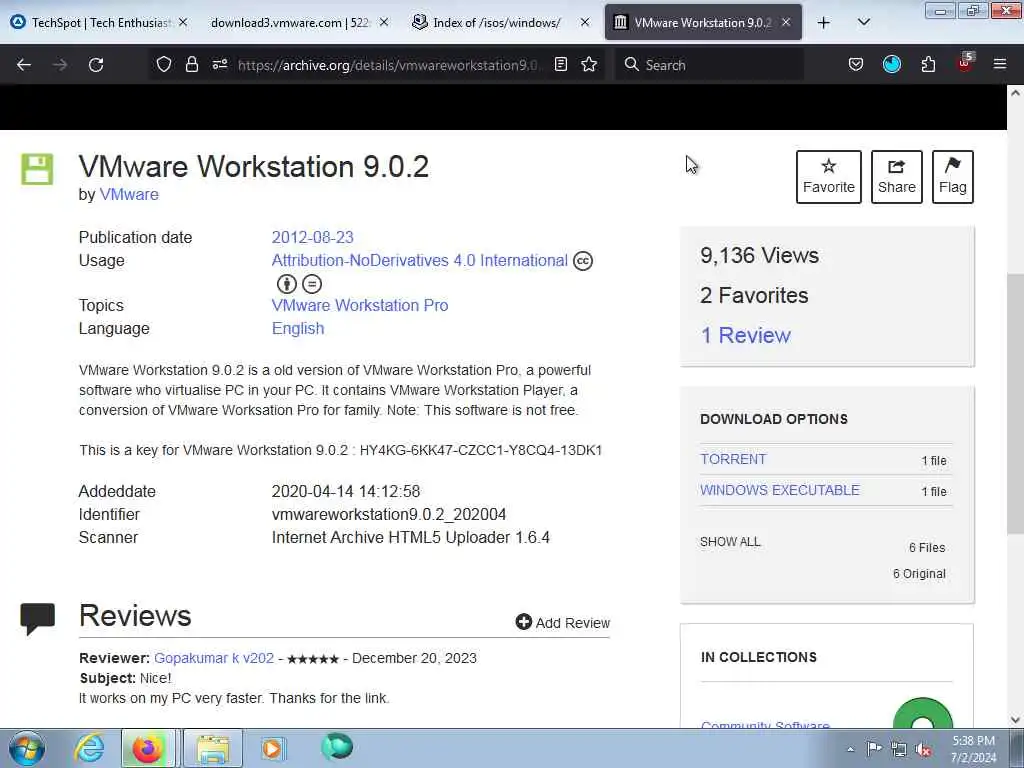Screen dimensions: 1024x768
Task: Open the VMware Workstation Pro topic link
Action: click(360, 306)
